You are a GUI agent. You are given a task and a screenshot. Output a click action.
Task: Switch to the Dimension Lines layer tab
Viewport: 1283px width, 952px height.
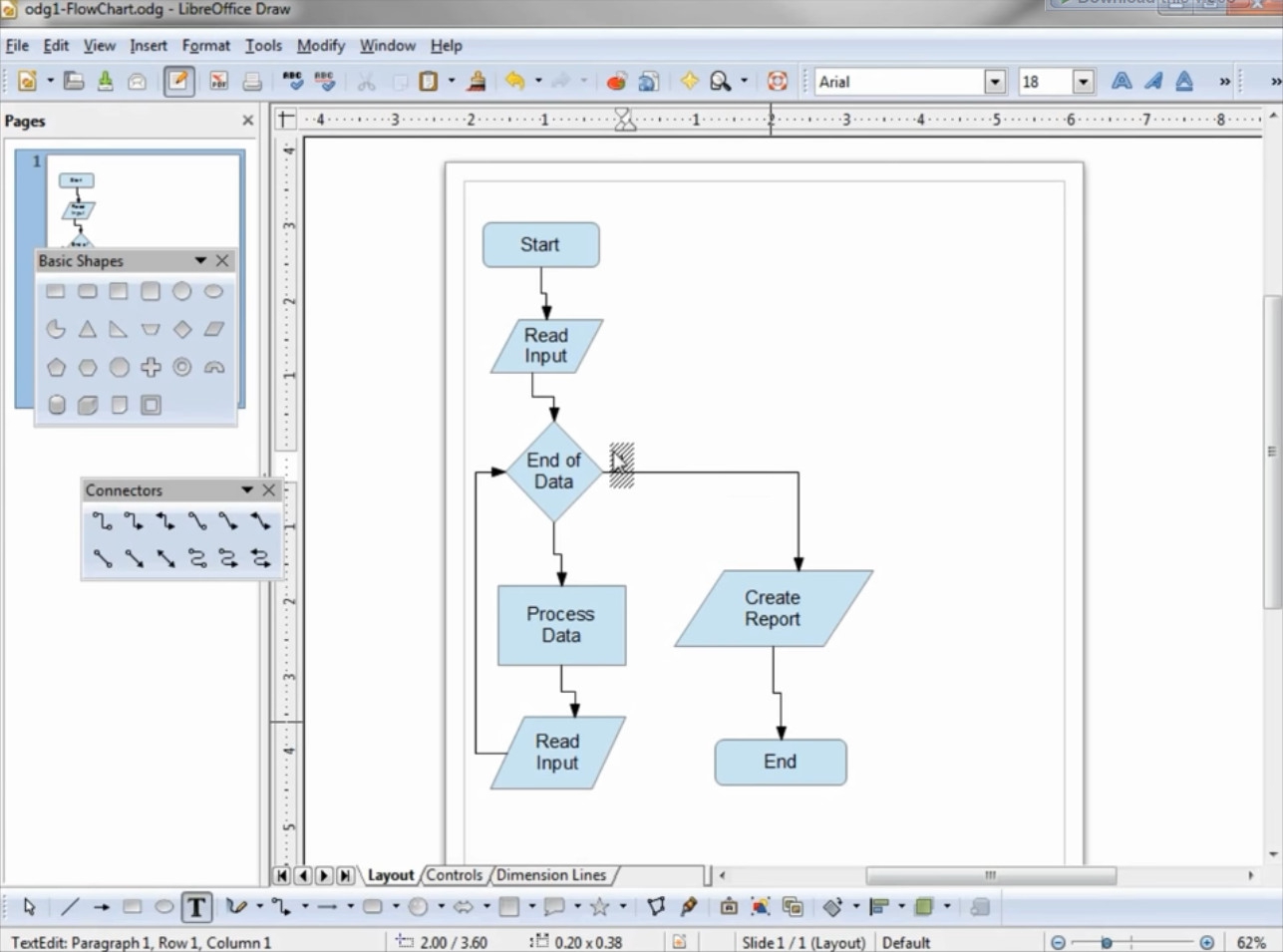pos(550,875)
